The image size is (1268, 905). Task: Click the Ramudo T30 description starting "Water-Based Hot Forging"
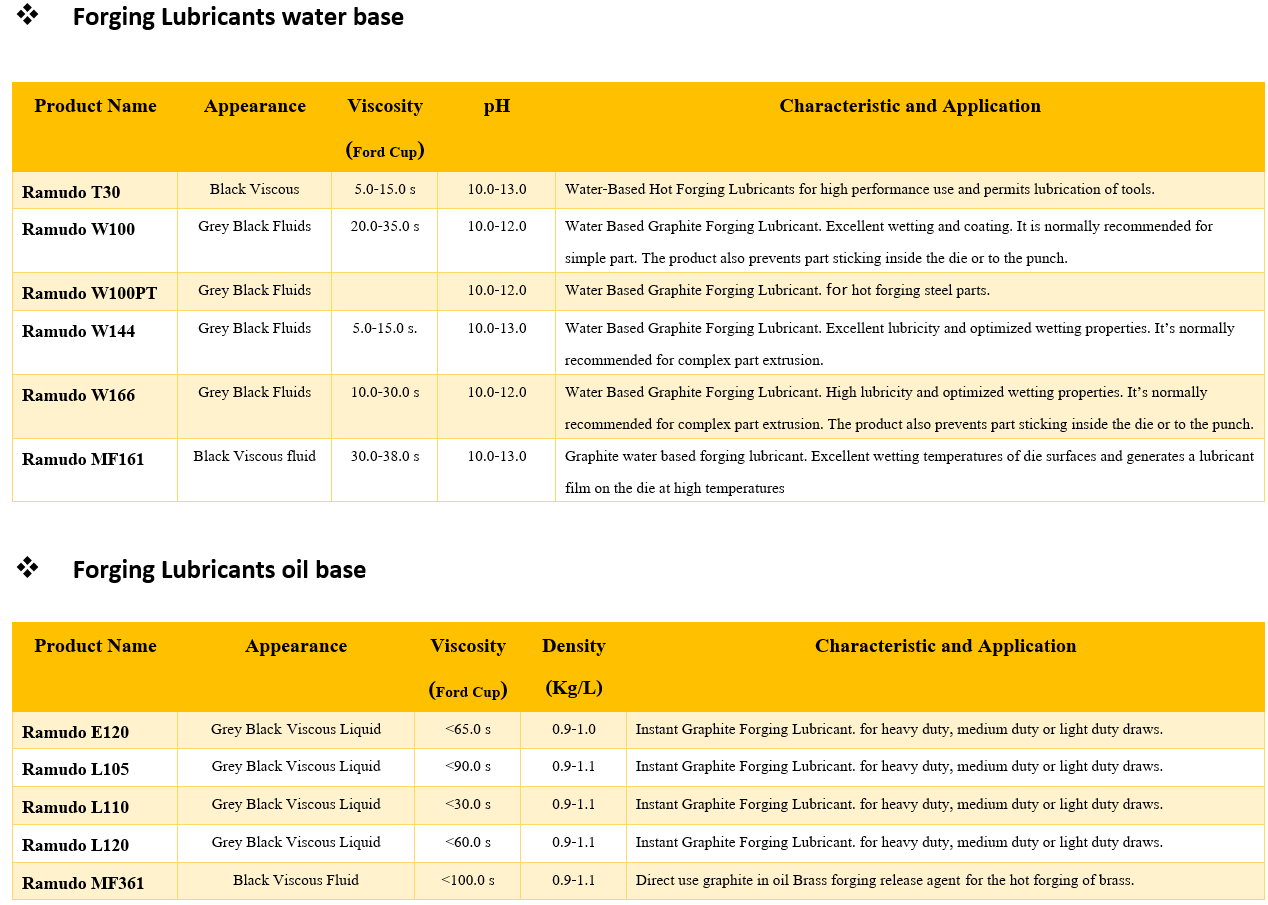(x=860, y=189)
